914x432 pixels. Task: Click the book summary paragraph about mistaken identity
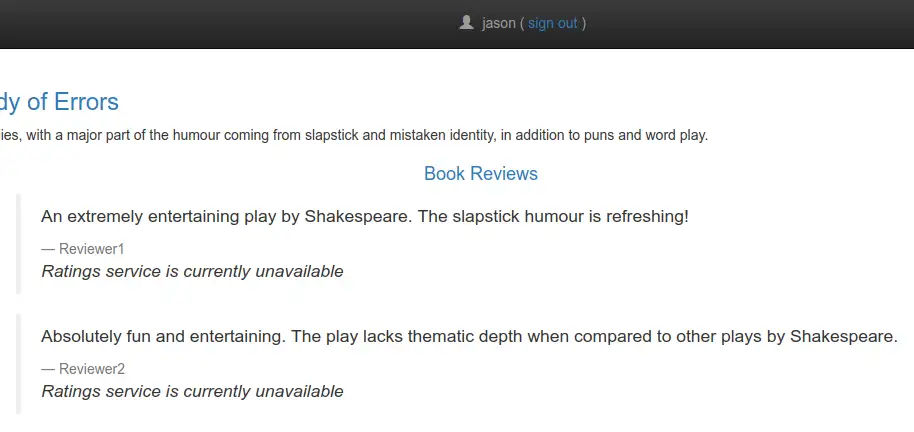pyautogui.click(x=354, y=136)
